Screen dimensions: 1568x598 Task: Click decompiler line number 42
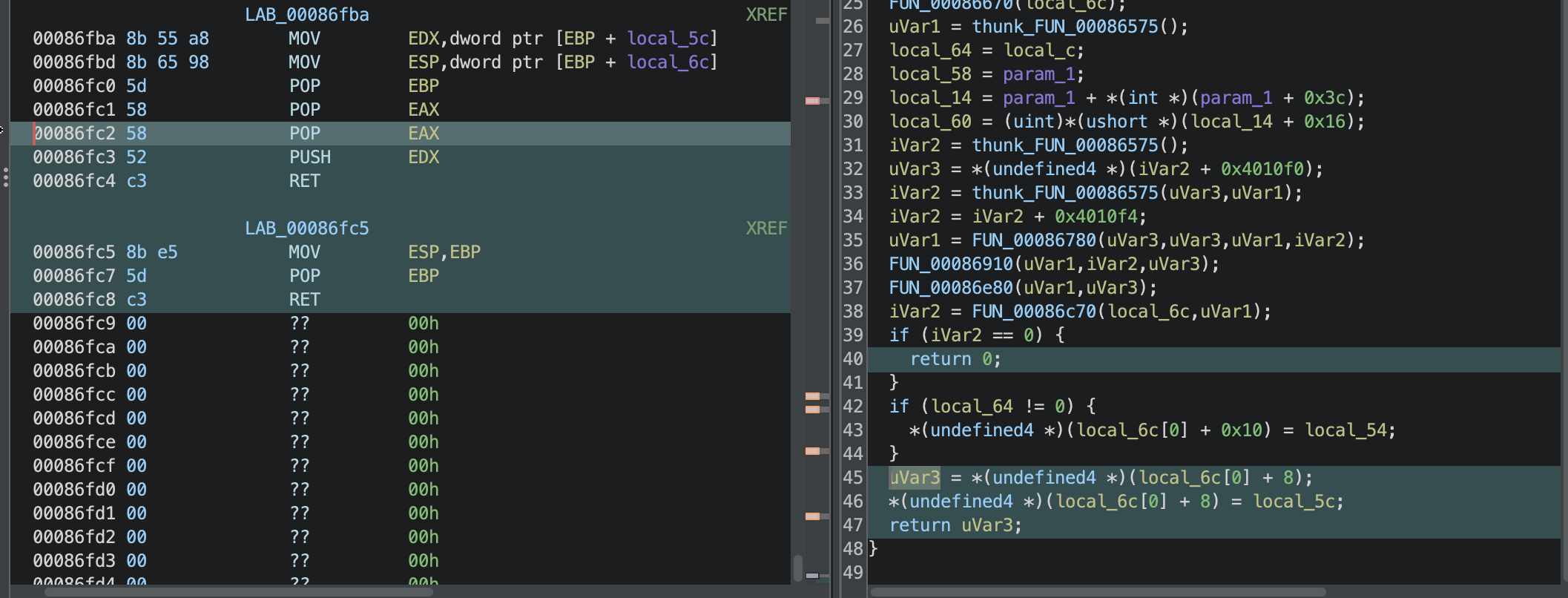853,407
